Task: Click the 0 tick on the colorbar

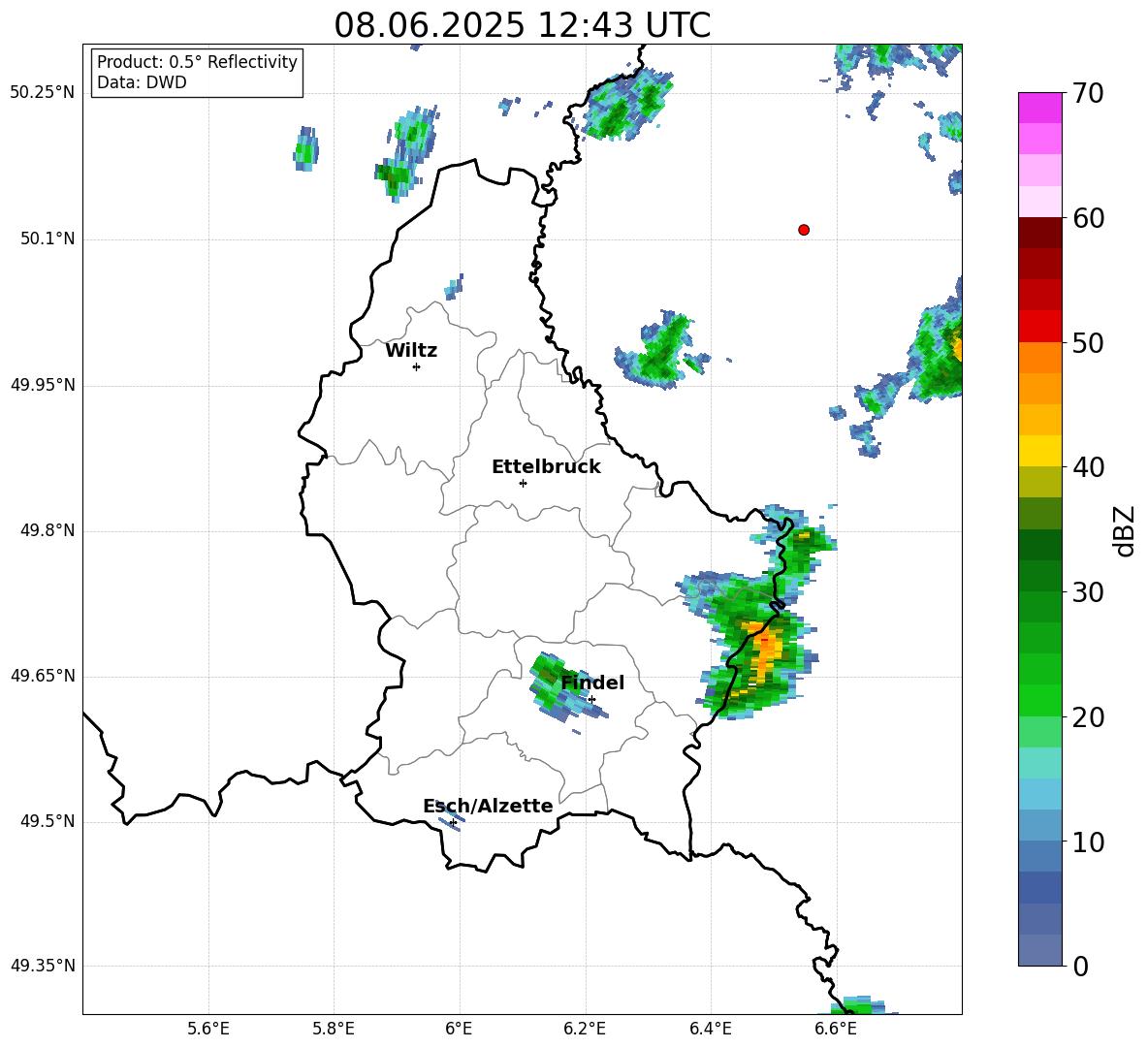Action: click(x=1081, y=966)
